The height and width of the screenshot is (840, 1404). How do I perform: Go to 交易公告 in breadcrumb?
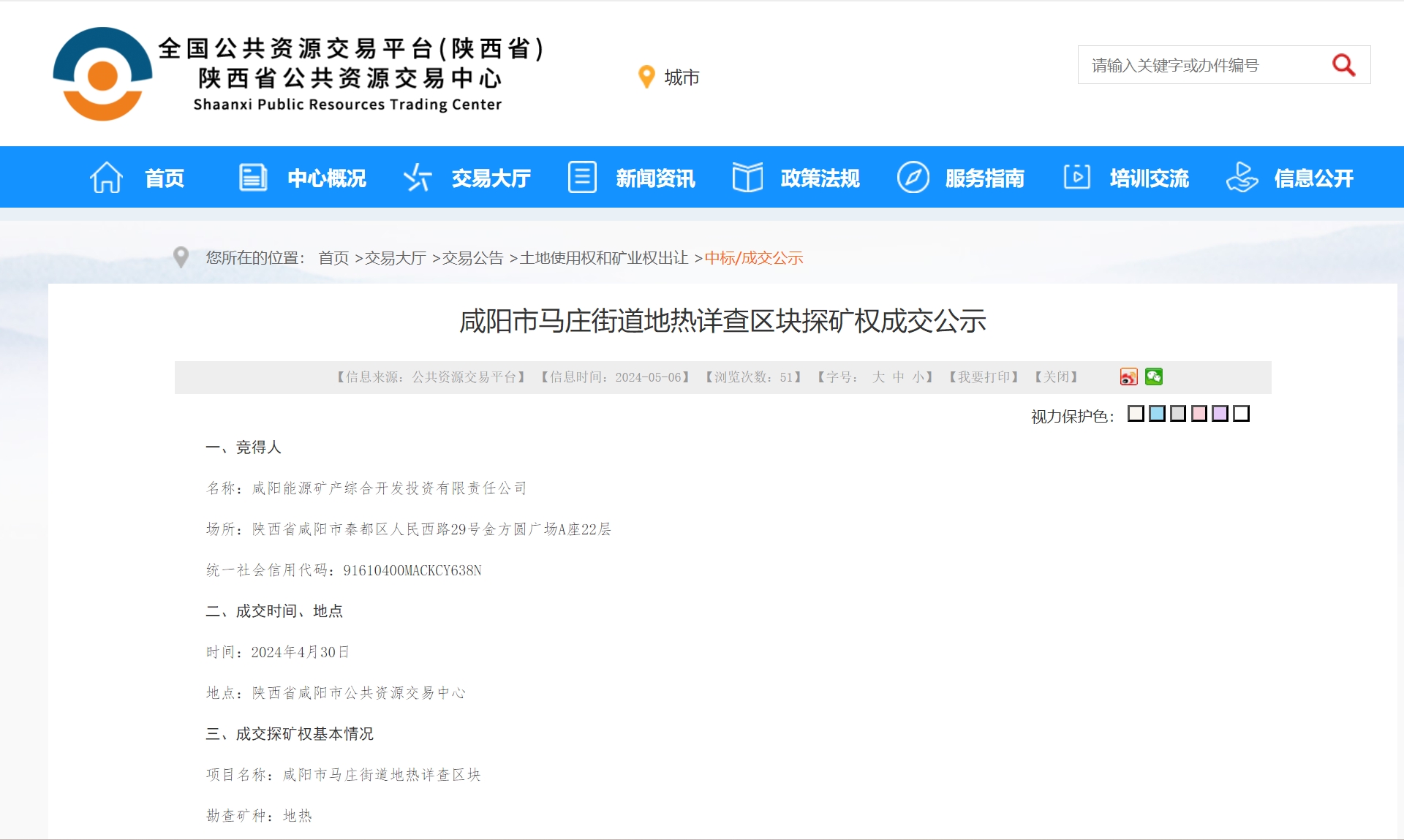(472, 258)
